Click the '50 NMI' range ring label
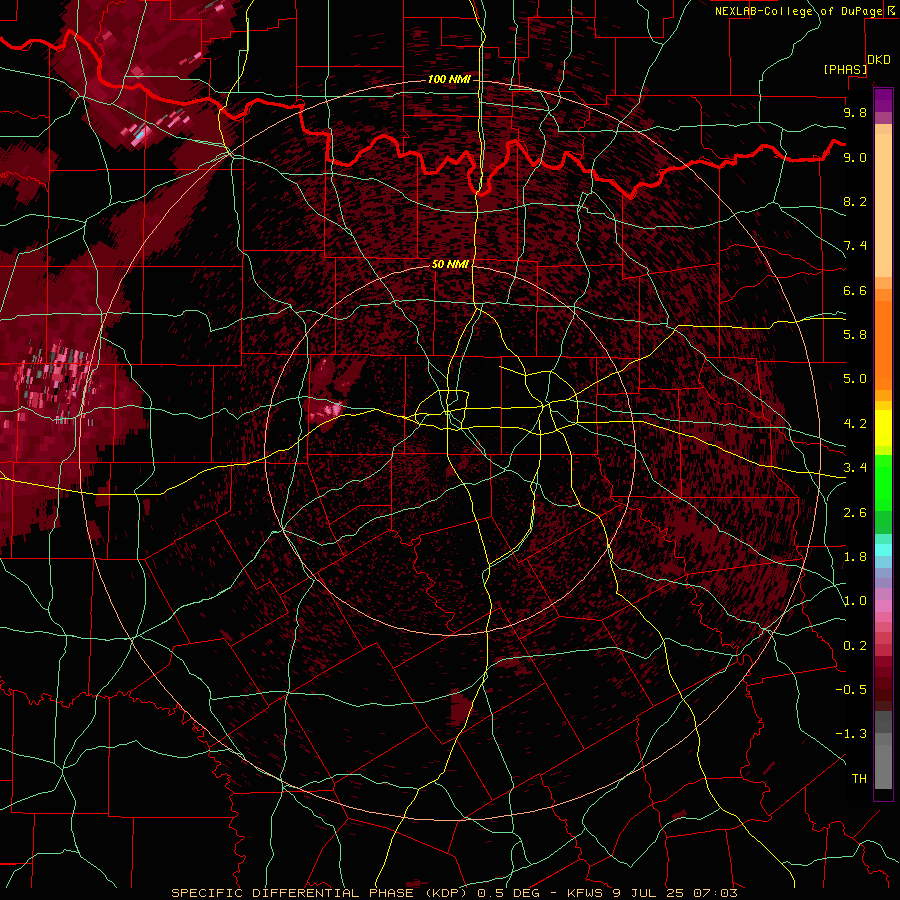This screenshot has width=900, height=900. [450, 264]
